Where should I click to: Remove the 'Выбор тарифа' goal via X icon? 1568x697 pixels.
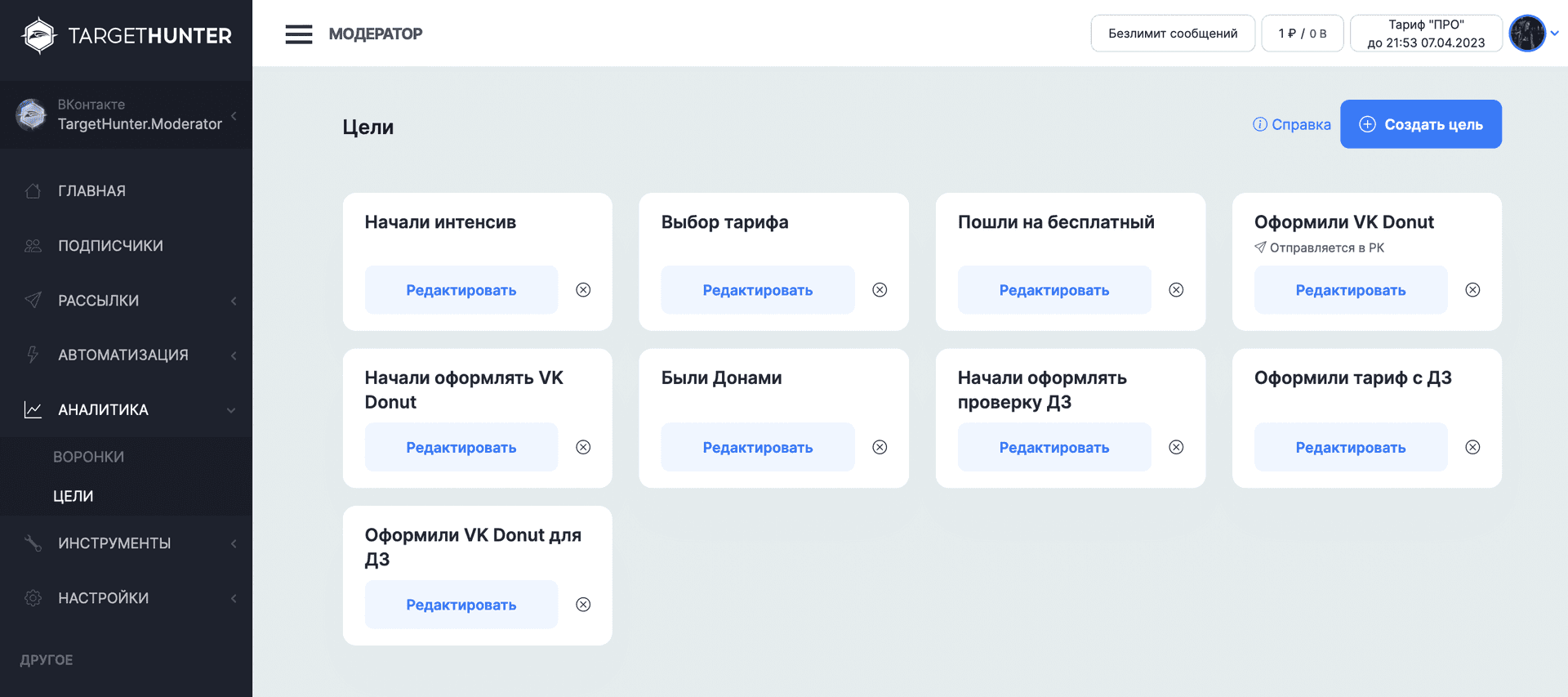click(880, 290)
